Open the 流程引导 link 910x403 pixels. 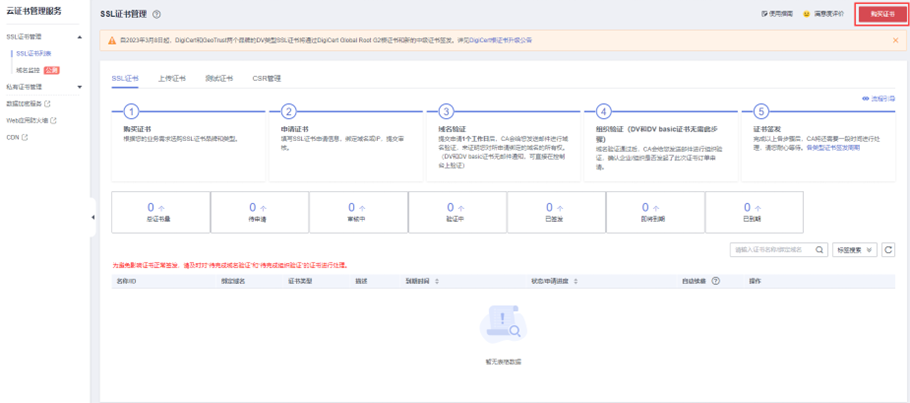coord(883,99)
